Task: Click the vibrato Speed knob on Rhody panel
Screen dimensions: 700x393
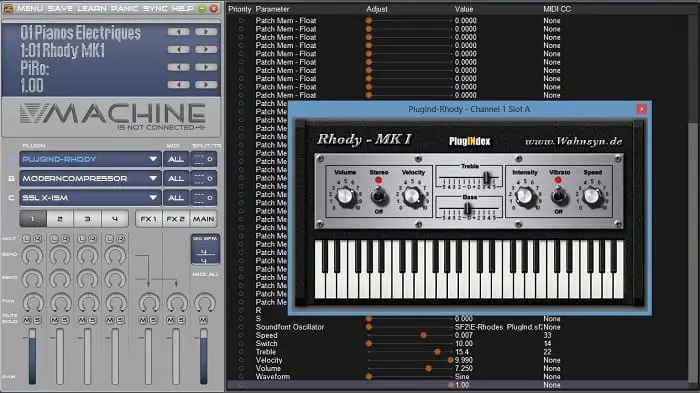Action: coord(592,196)
